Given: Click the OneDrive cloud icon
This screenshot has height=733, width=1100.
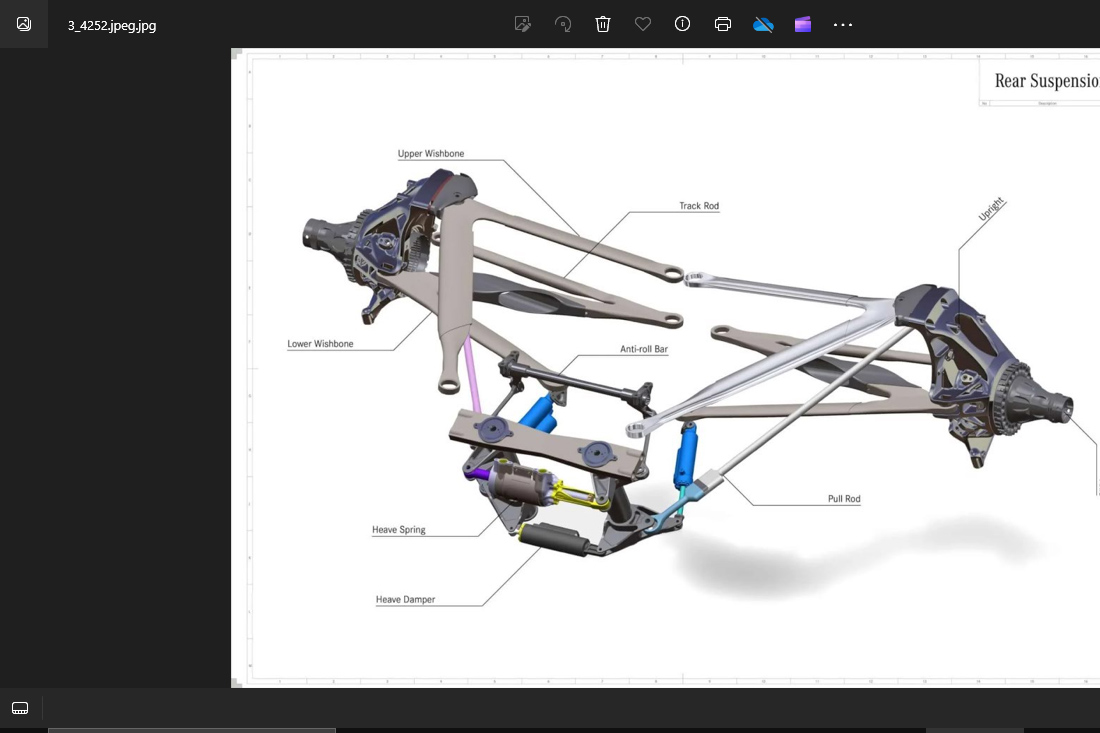Looking at the screenshot, I should [764, 24].
